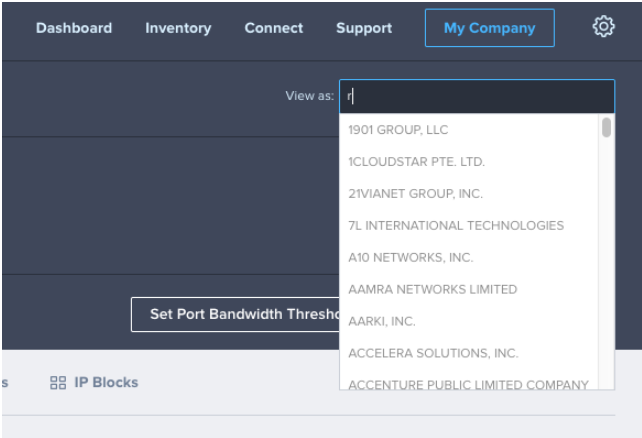This screenshot has width=642, height=438.
Task: Focus the View as search field
Action: click(x=477, y=96)
